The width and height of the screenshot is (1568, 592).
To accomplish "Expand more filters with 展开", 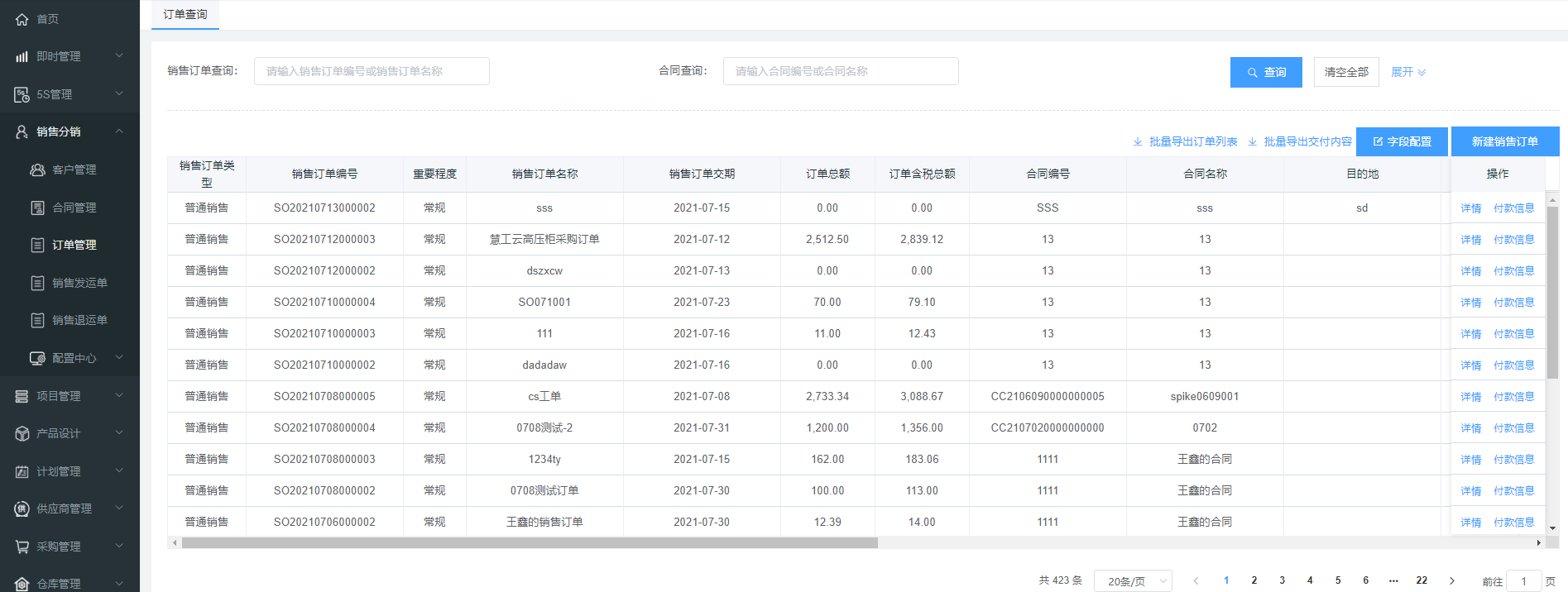I will coord(1407,72).
